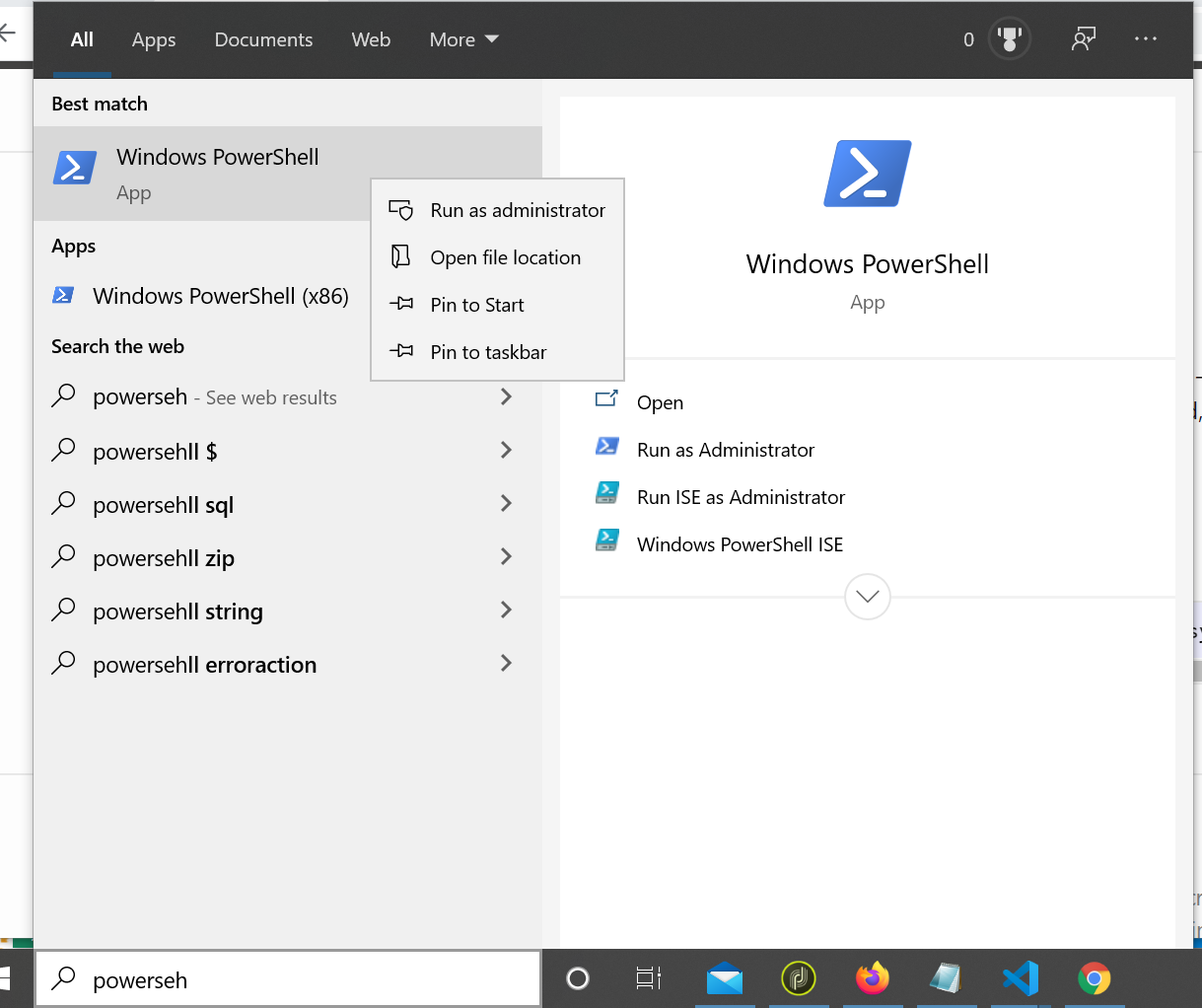Choose Pin to taskbar menu entry
The height and width of the screenshot is (1008, 1202).
click(488, 352)
